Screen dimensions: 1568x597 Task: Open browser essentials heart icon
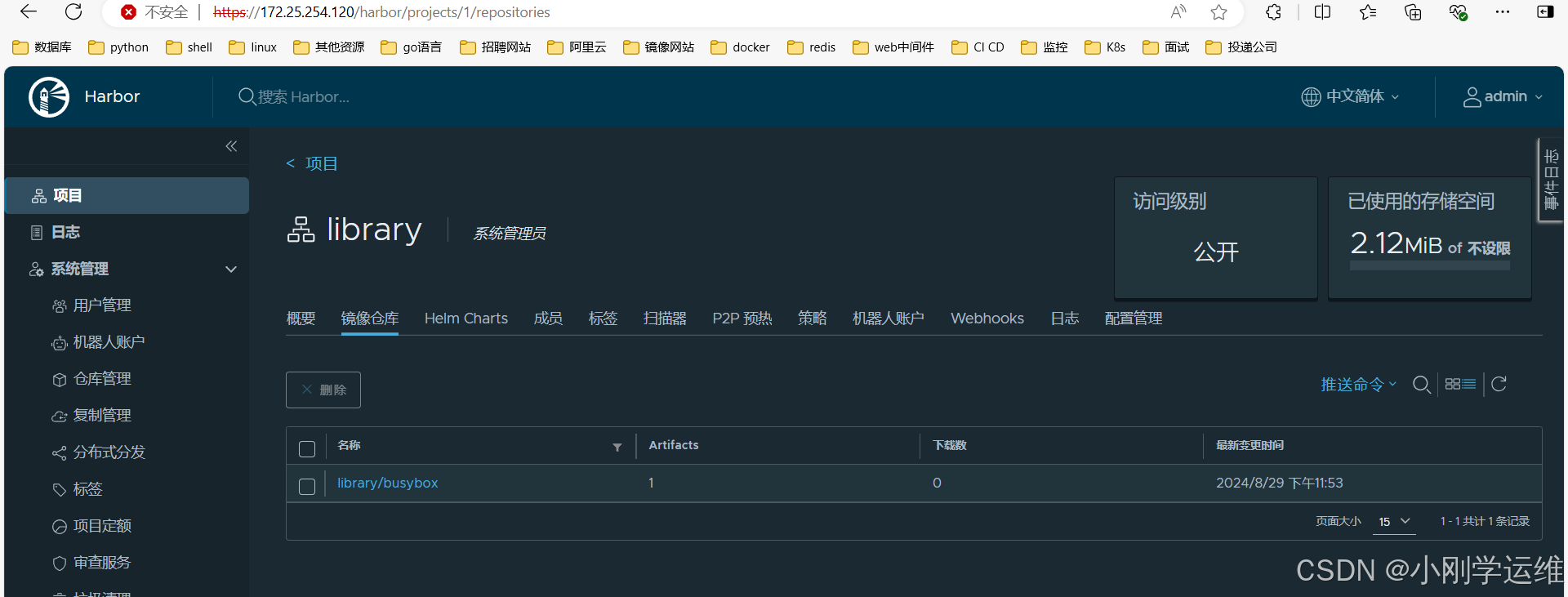click(x=1459, y=11)
